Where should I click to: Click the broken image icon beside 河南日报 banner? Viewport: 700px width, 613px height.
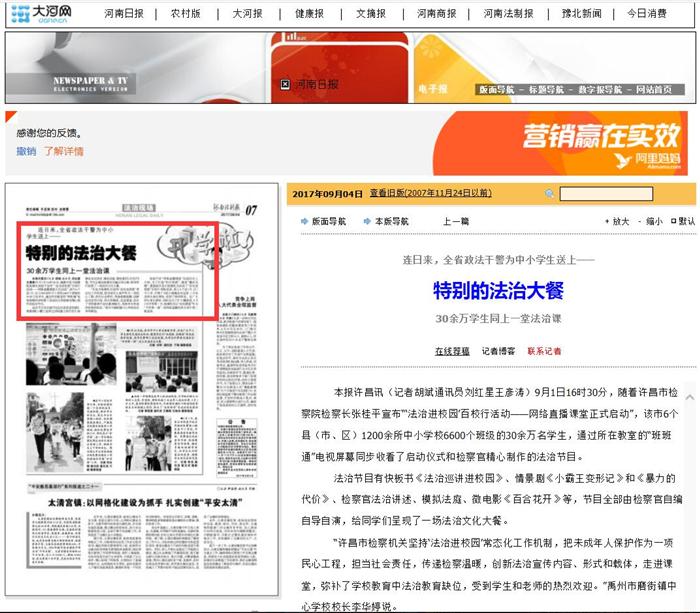pyautogui.click(x=285, y=84)
